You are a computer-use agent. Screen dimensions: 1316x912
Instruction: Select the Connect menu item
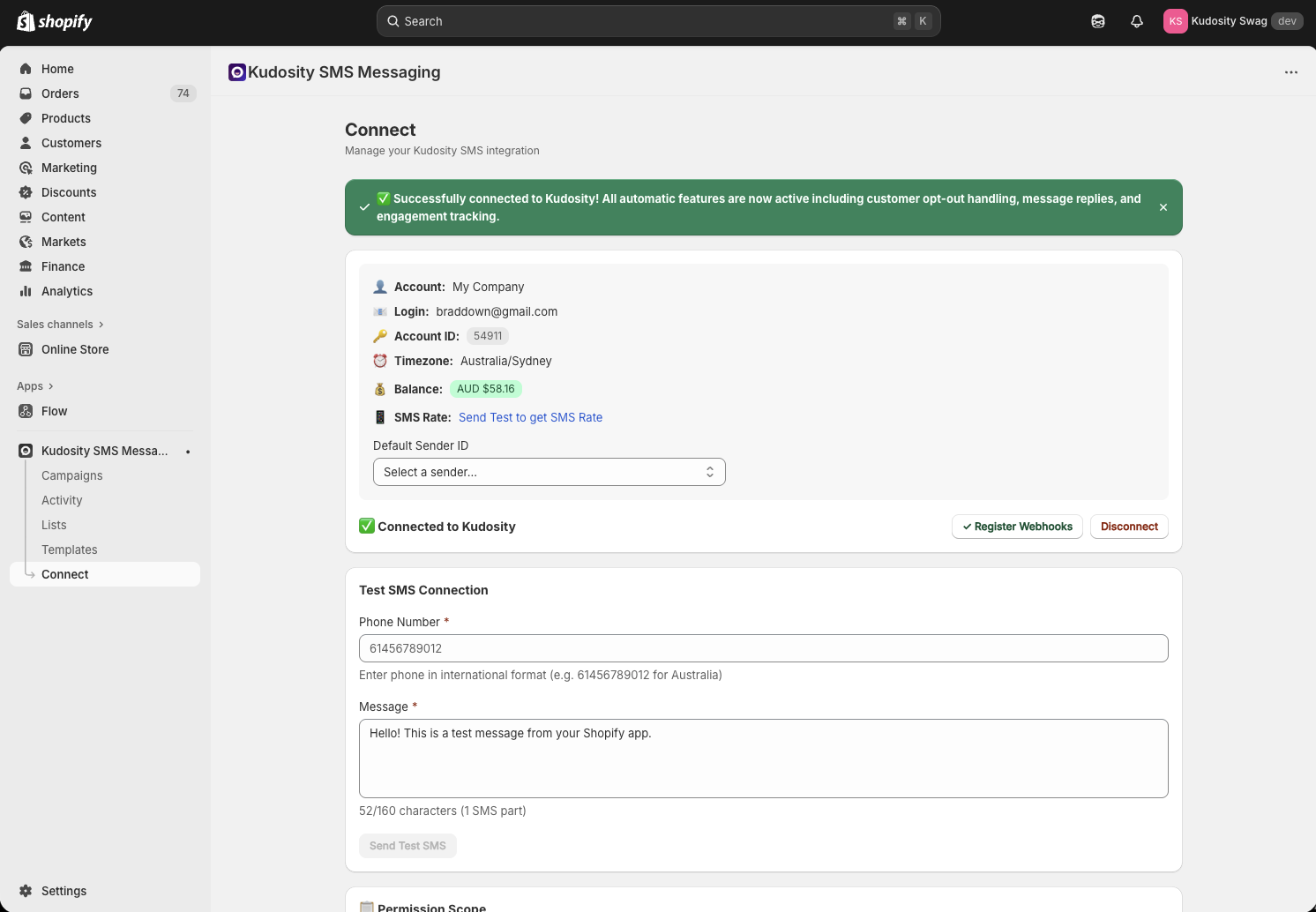tap(105, 574)
